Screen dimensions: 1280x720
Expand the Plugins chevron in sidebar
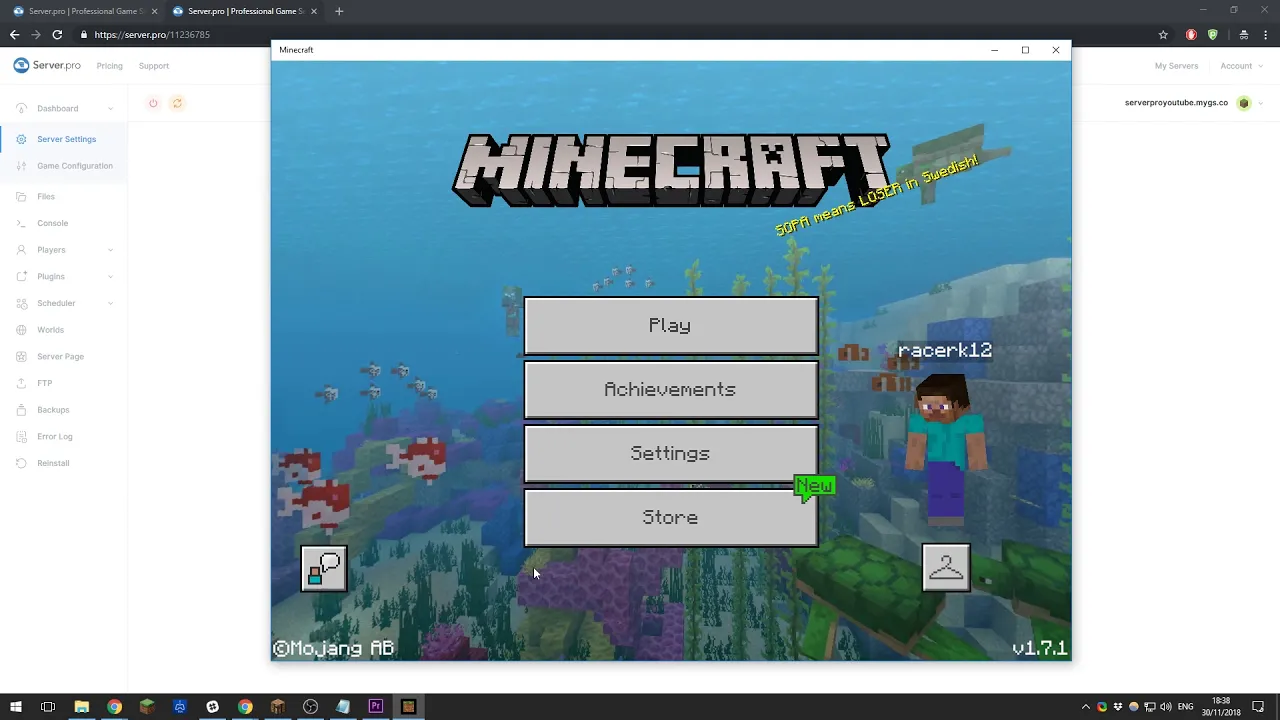pyautogui.click(x=111, y=277)
